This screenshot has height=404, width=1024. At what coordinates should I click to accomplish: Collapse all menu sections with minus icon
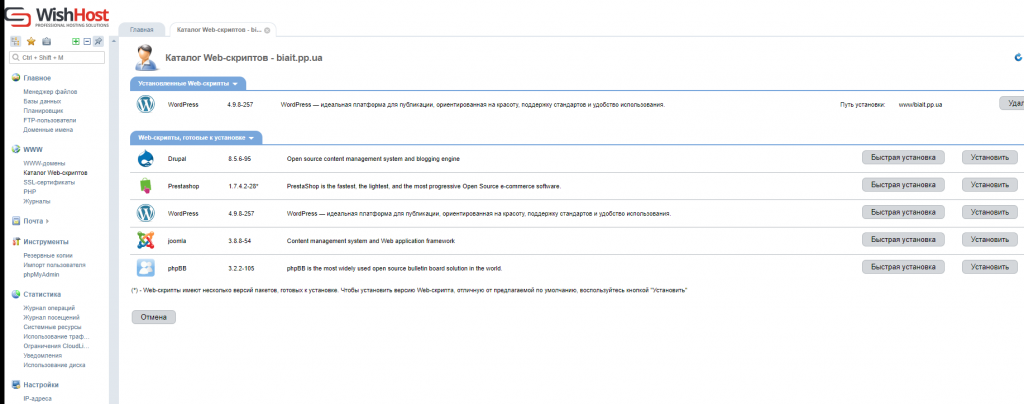(87, 42)
